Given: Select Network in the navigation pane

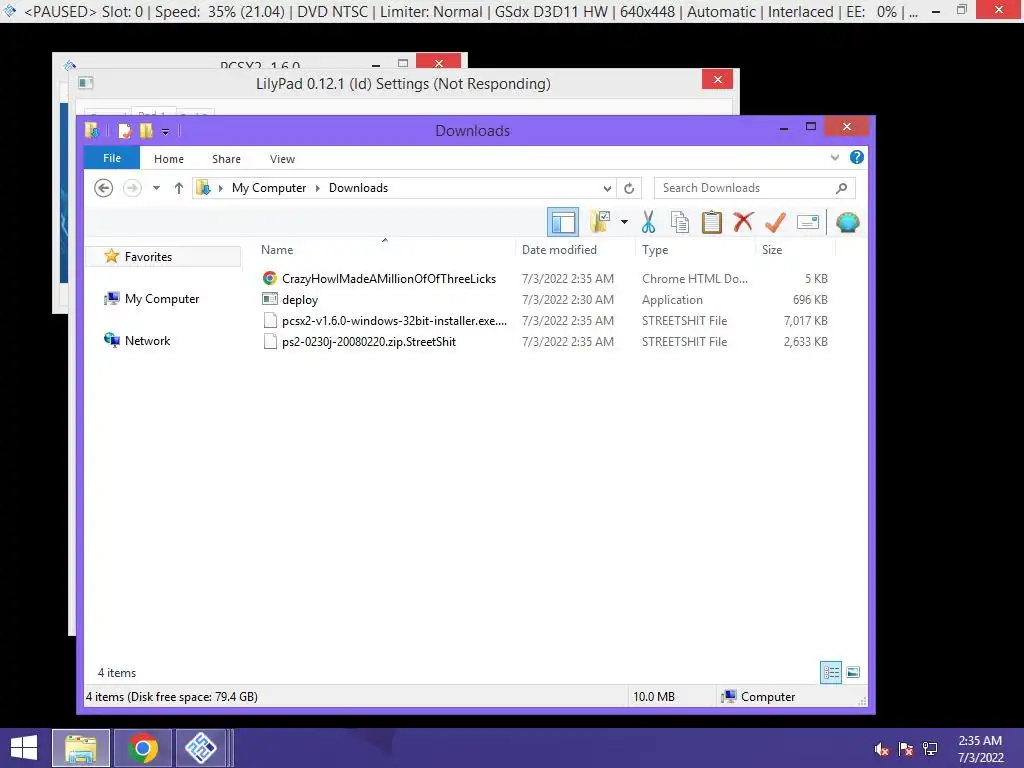Looking at the screenshot, I should (147, 340).
